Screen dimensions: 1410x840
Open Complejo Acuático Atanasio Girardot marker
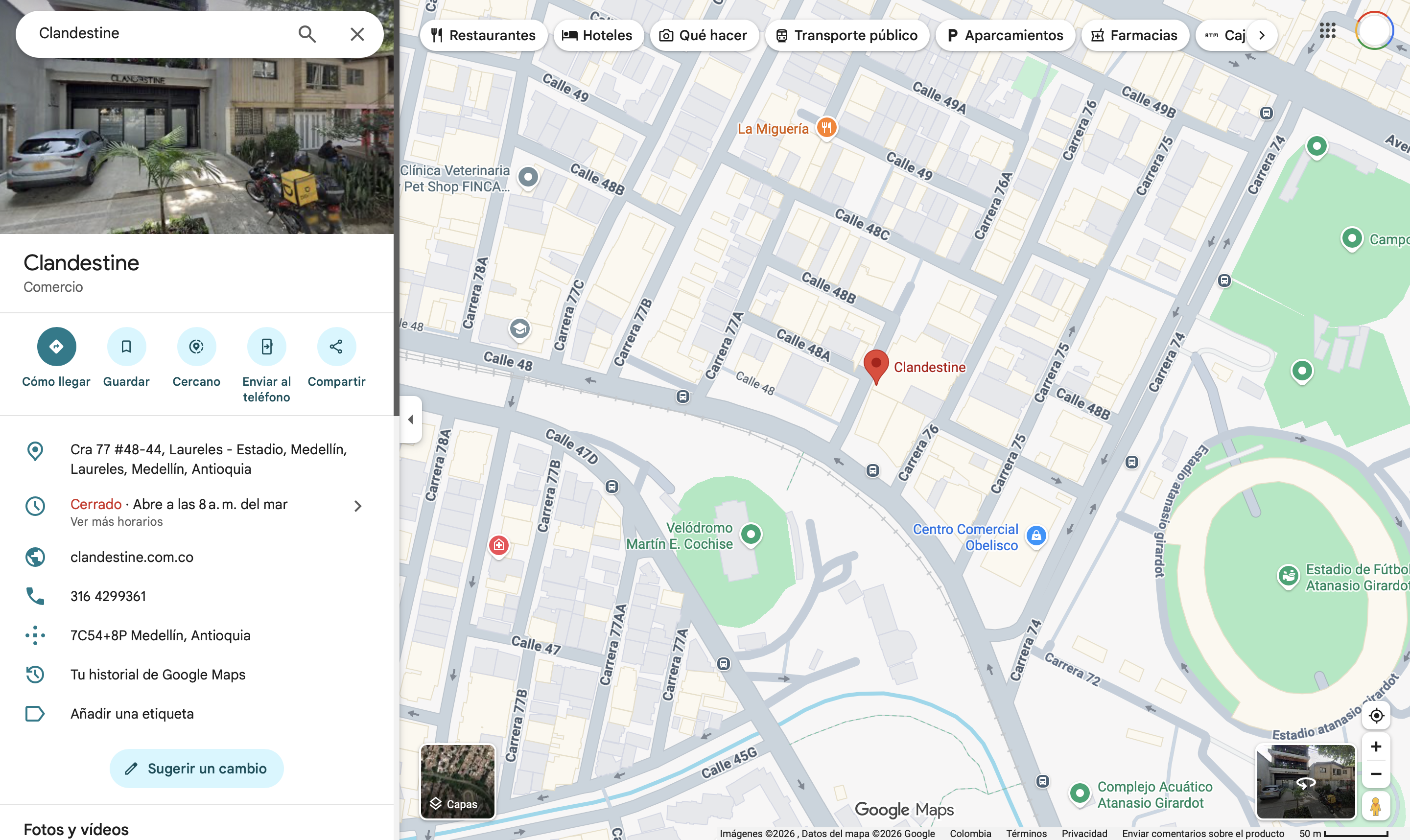(x=1080, y=793)
